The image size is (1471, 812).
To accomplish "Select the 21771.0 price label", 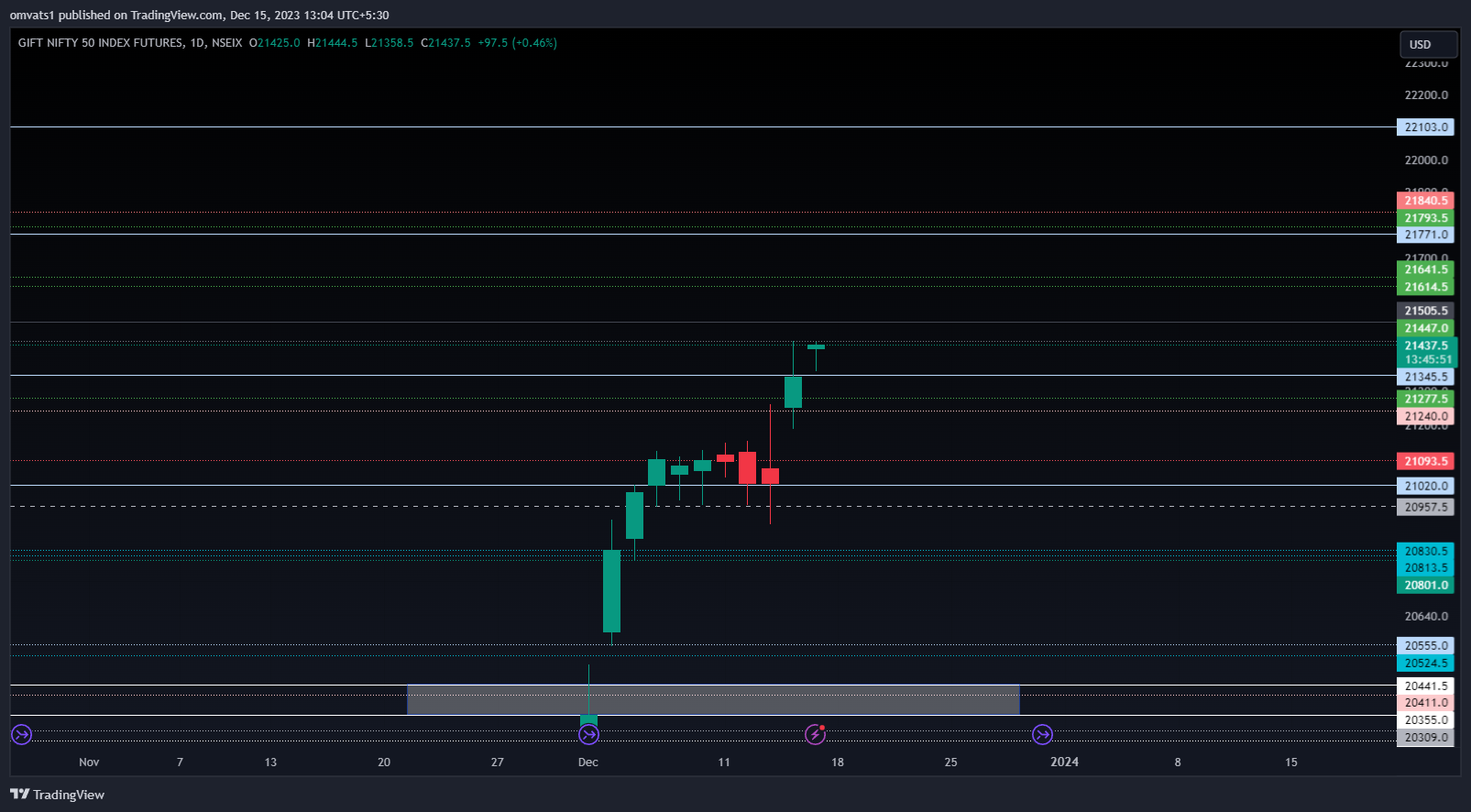I will 1425,235.
